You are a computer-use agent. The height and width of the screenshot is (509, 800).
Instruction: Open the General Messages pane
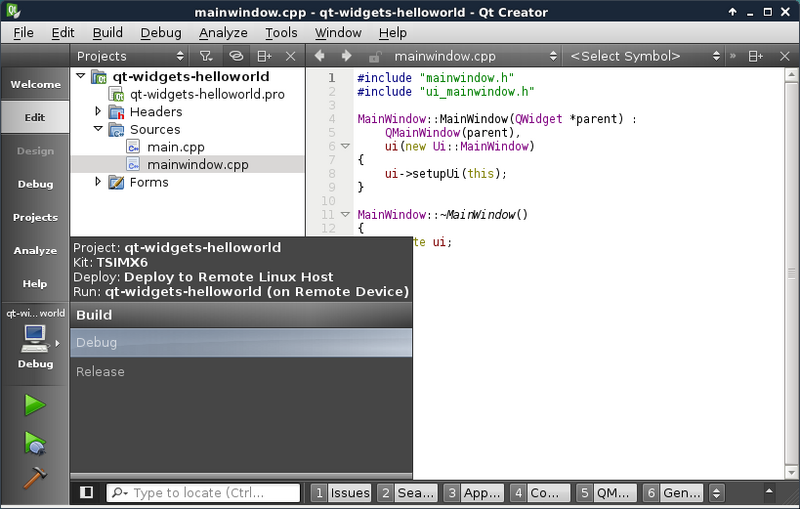tap(672, 493)
